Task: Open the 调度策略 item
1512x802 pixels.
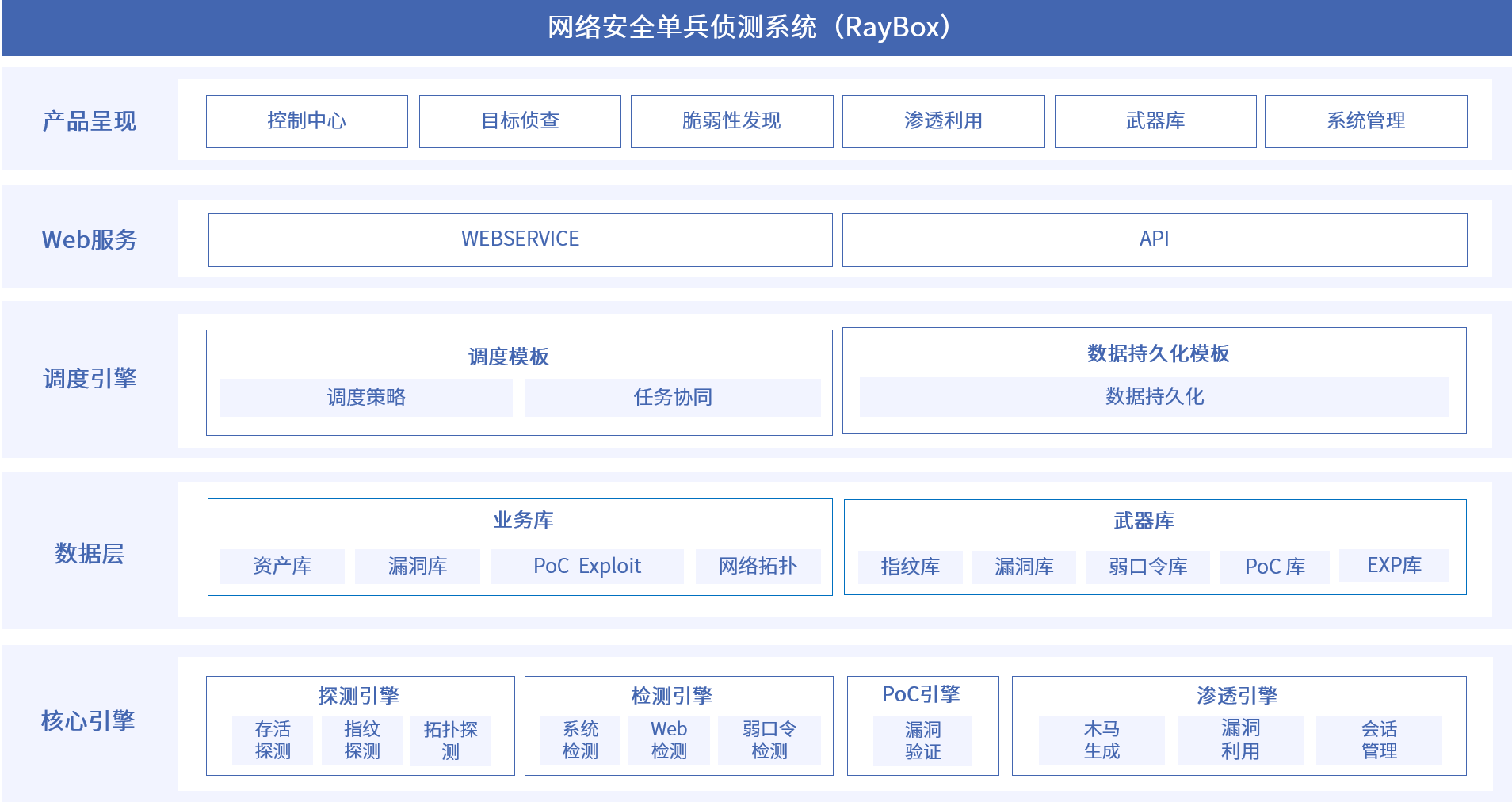Action: (365, 398)
